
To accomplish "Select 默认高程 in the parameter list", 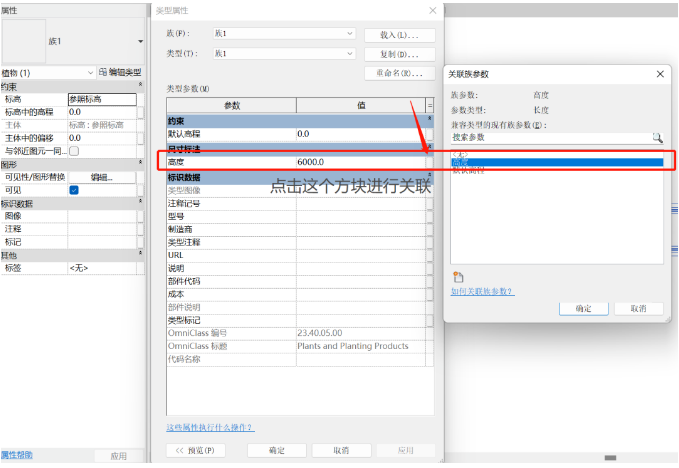I will [x=469, y=170].
